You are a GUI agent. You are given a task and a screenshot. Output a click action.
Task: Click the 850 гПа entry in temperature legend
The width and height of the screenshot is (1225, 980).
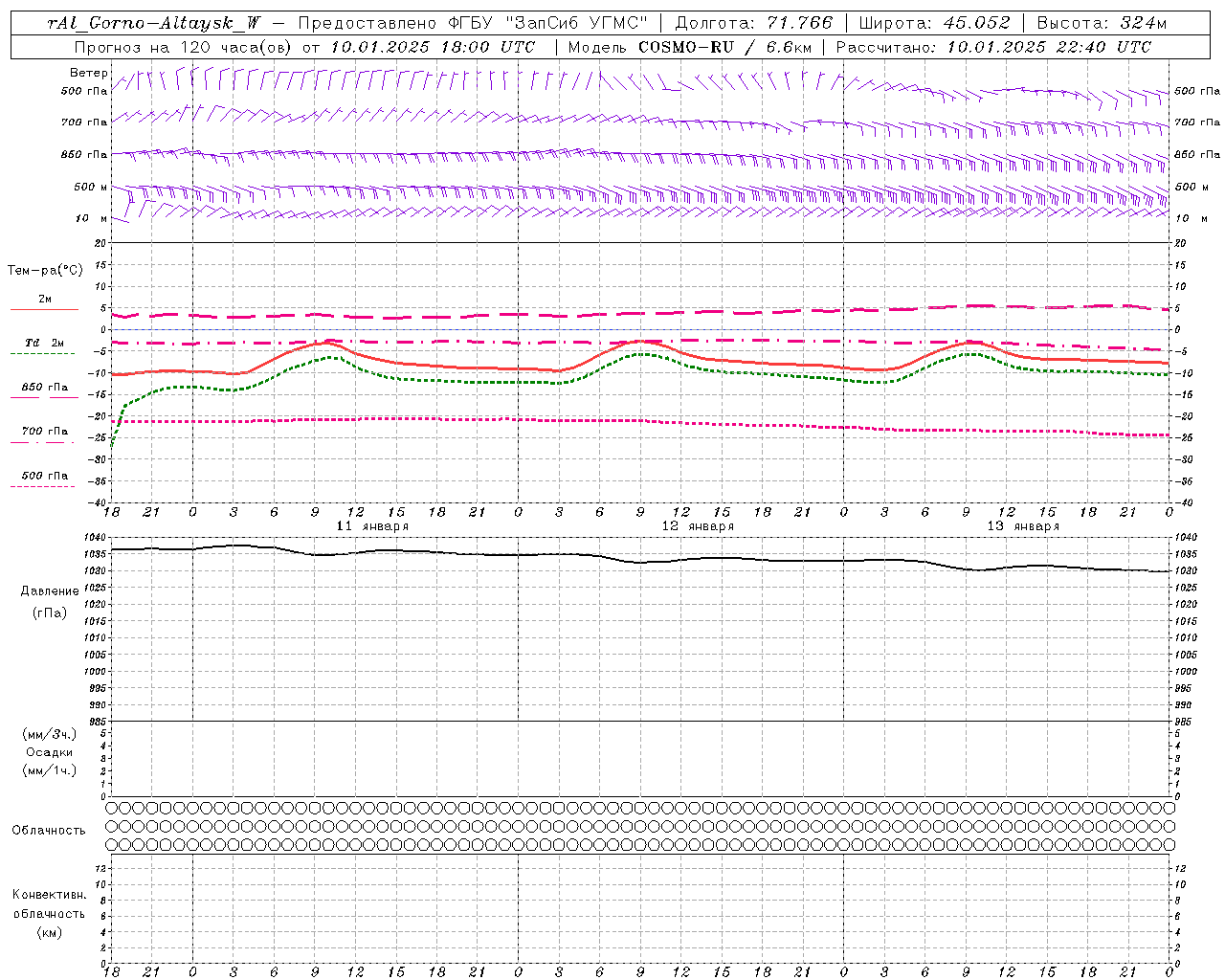[45, 388]
